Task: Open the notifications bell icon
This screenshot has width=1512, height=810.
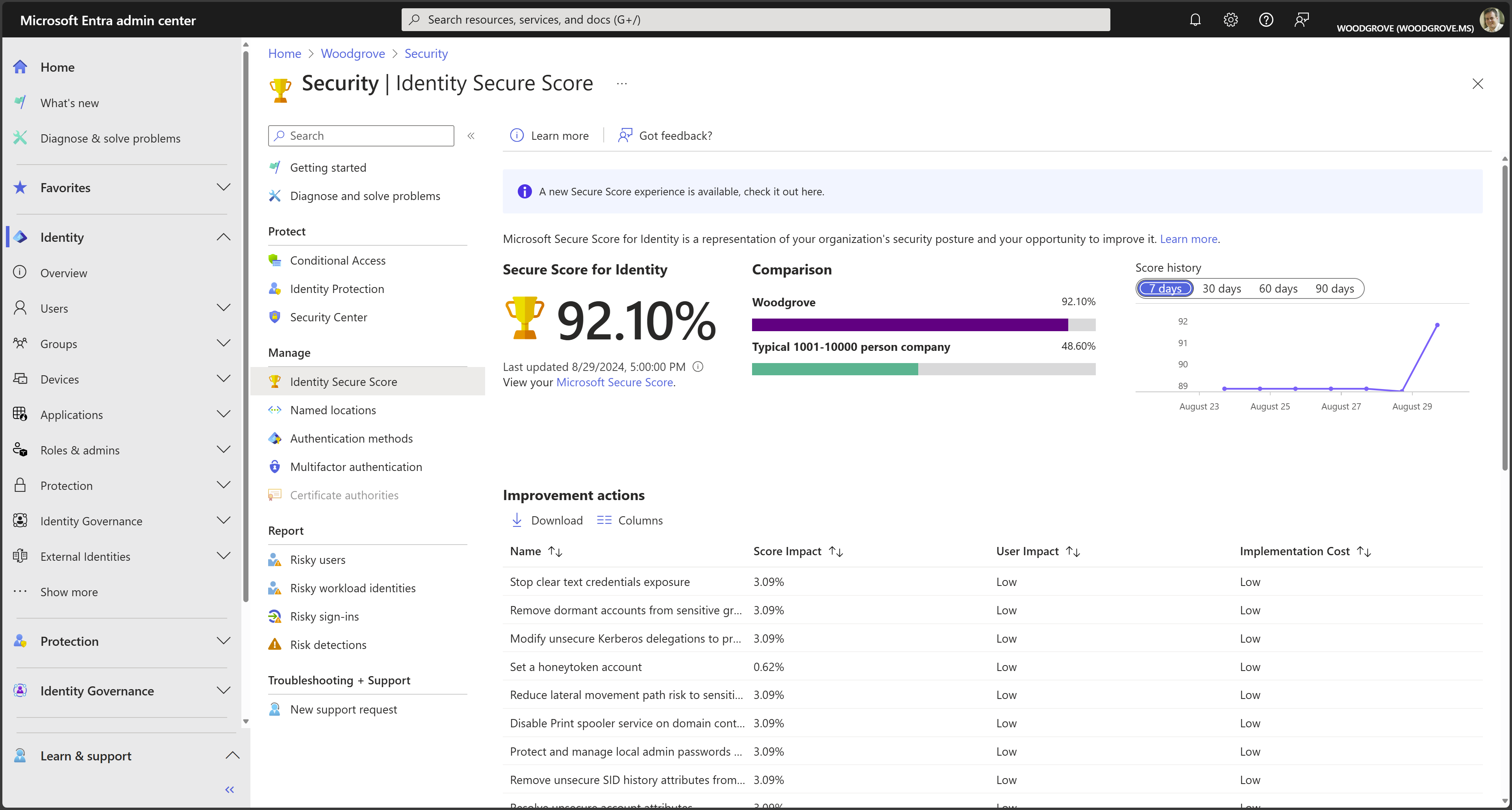Action: 1195,19
